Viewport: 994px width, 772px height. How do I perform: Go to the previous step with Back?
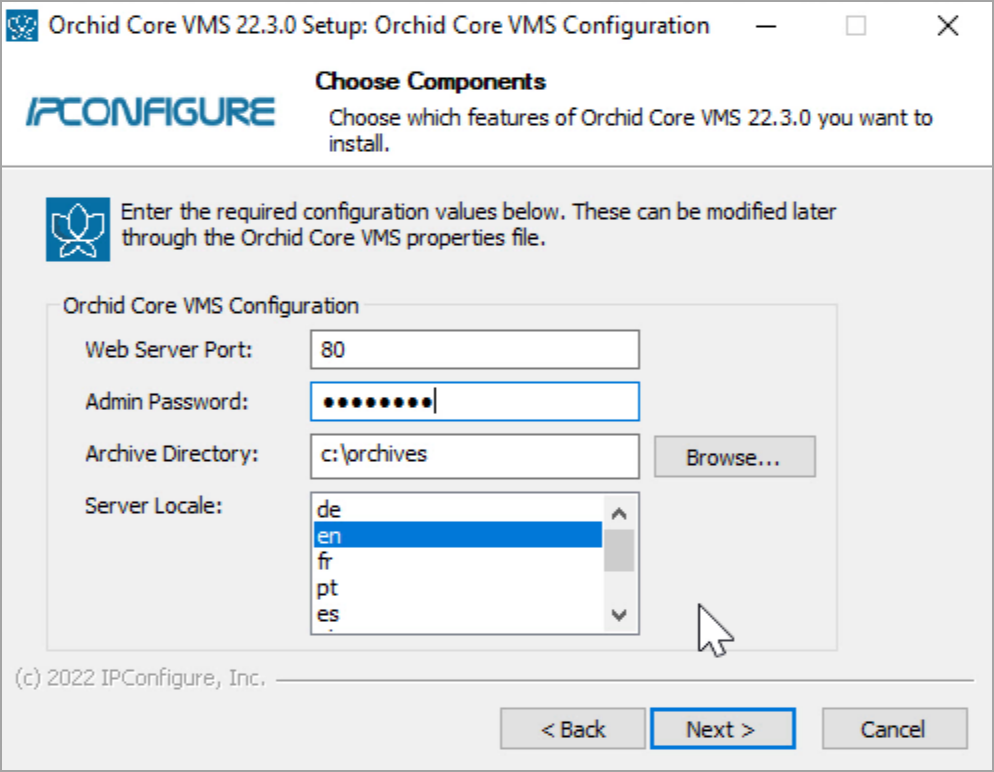click(572, 729)
